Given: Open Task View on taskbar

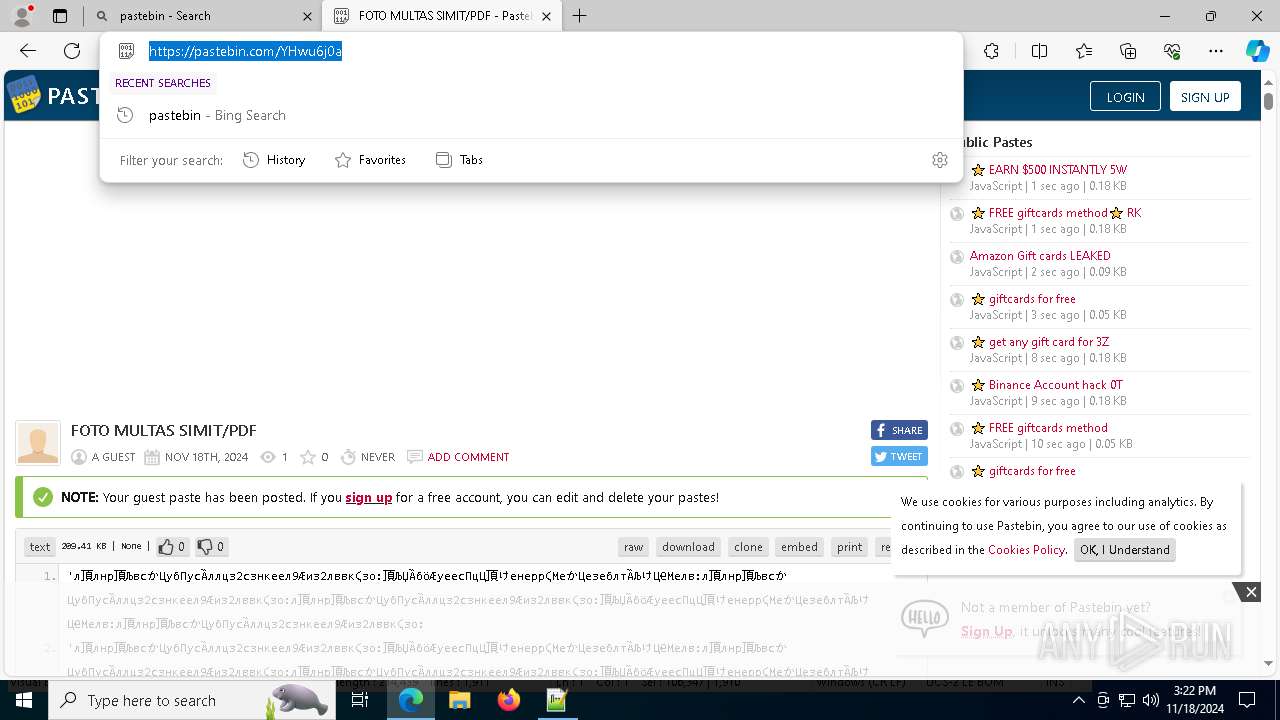Looking at the screenshot, I should click(360, 700).
